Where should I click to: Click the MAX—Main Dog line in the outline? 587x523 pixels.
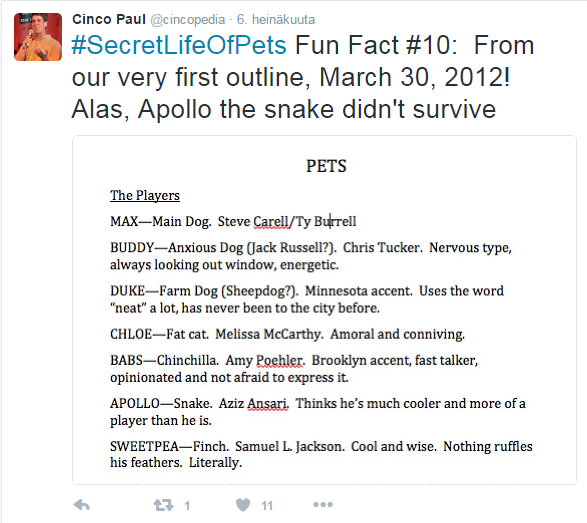233,221
